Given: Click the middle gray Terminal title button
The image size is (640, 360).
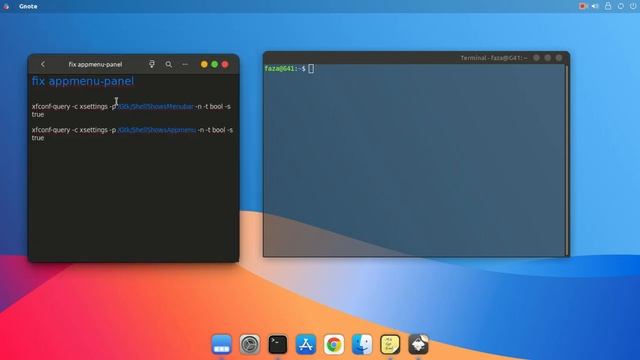Looking at the screenshot, I should (548, 58).
